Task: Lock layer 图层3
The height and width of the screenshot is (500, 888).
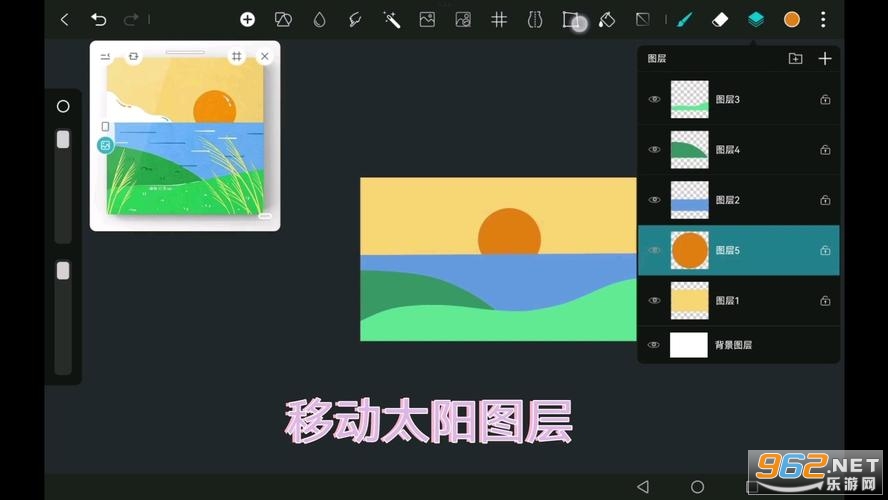Action: (x=825, y=100)
